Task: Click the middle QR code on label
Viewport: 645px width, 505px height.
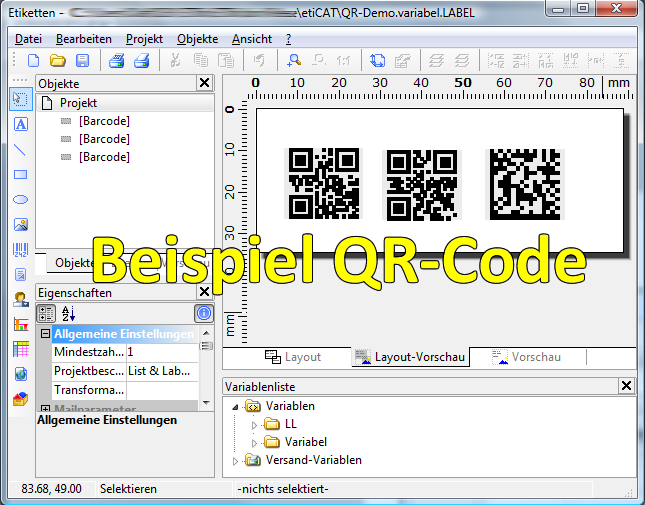Action: click(422, 185)
